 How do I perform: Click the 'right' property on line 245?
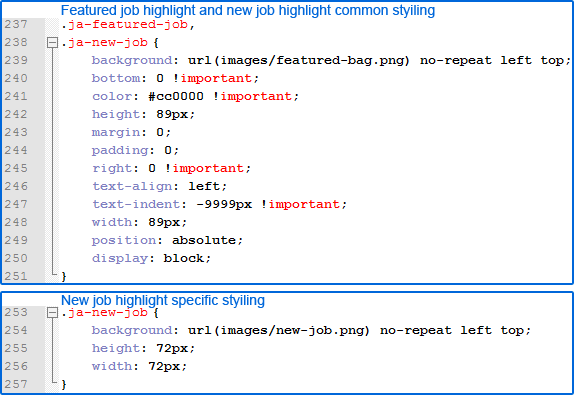(112, 169)
